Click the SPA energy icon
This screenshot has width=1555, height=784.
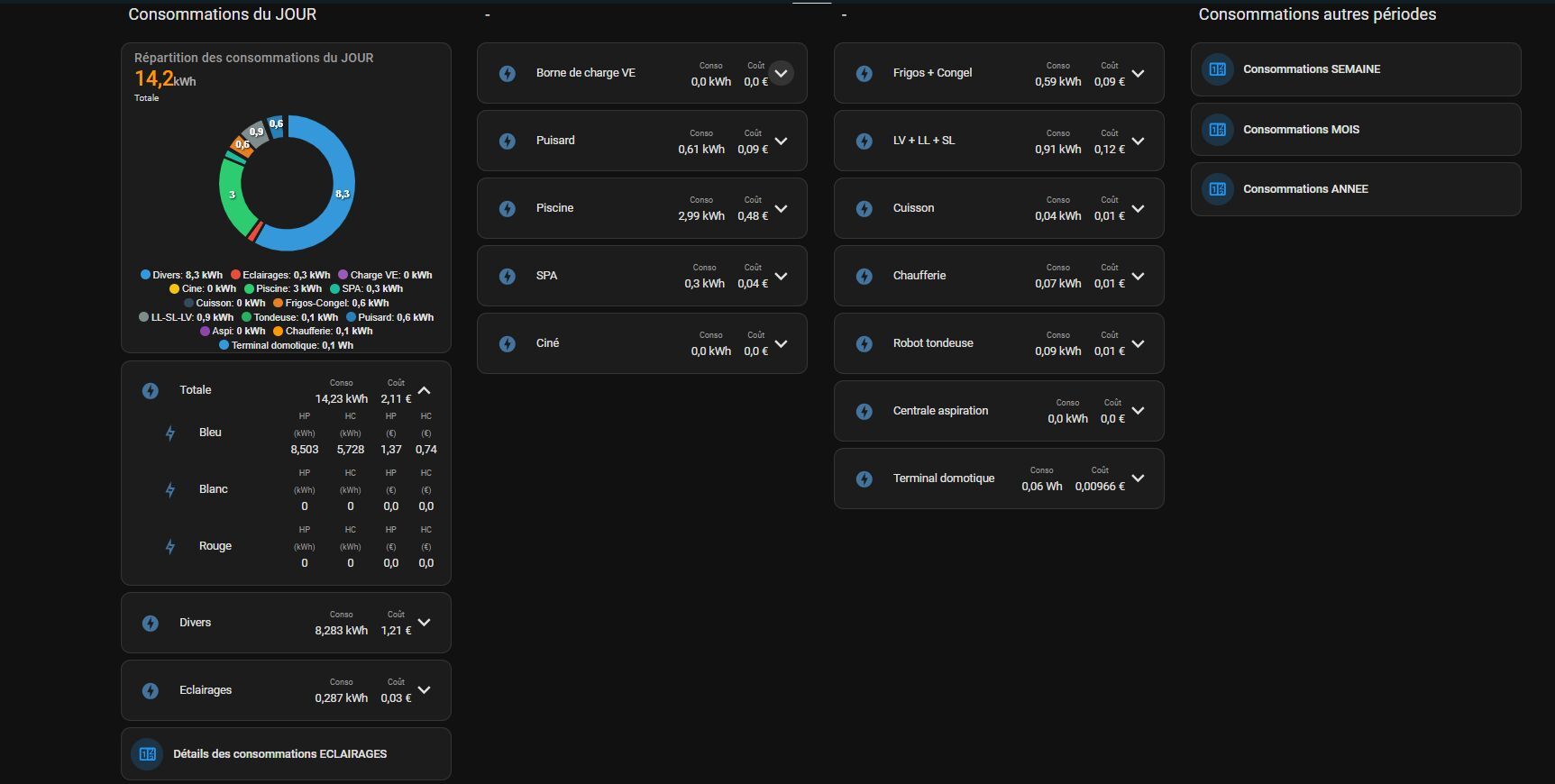point(508,276)
